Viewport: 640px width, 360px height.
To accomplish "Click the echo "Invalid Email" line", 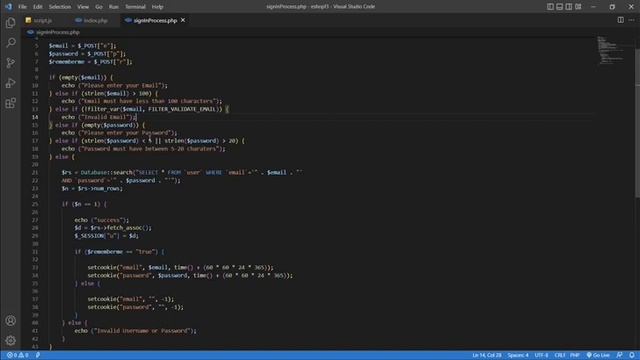I will pos(99,117).
